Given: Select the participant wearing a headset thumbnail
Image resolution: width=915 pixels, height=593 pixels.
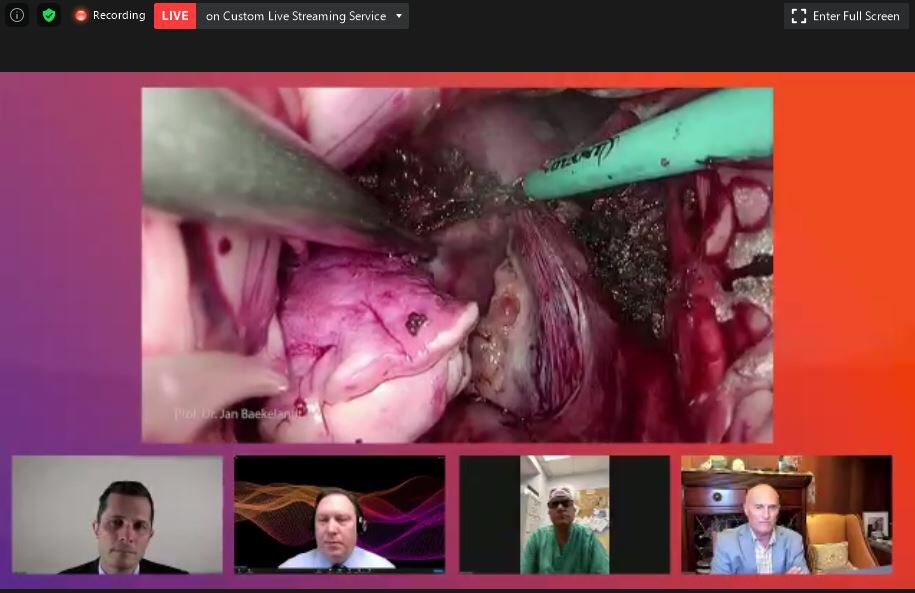Looking at the screenshot, I should [340, 514].
